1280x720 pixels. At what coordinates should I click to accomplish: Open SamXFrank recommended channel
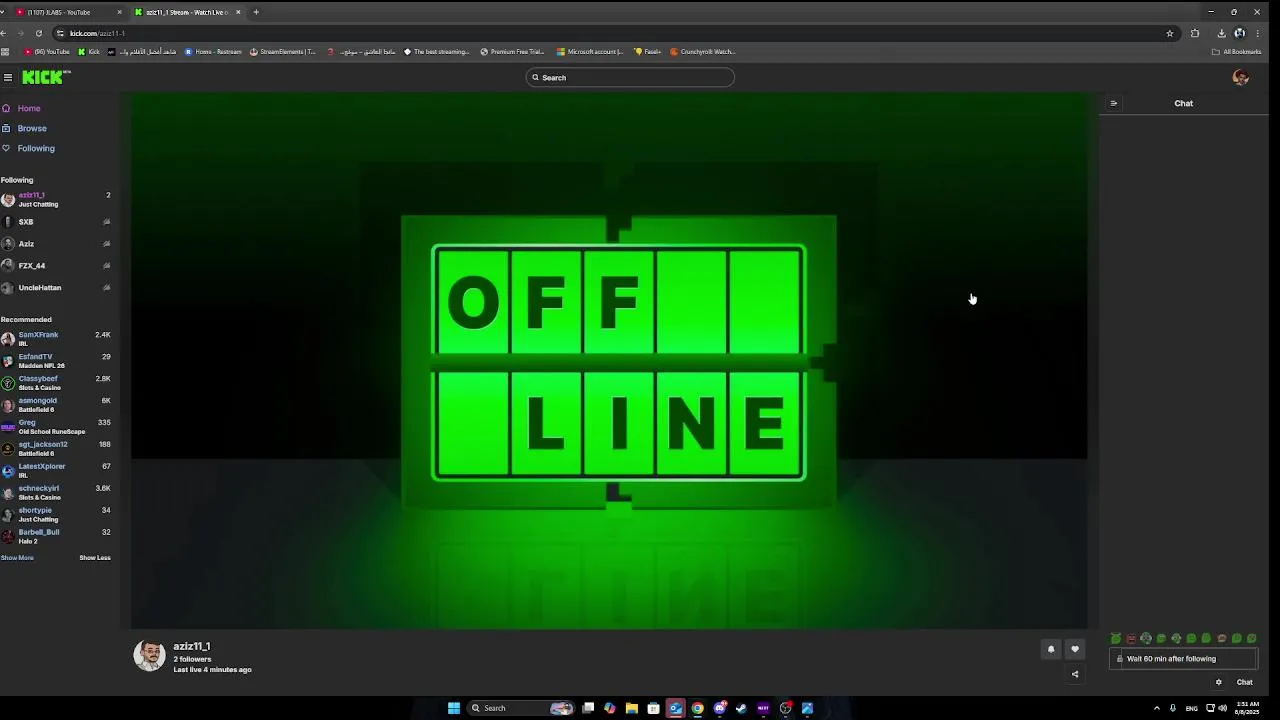pyautogui.click(x=56, y=339)
